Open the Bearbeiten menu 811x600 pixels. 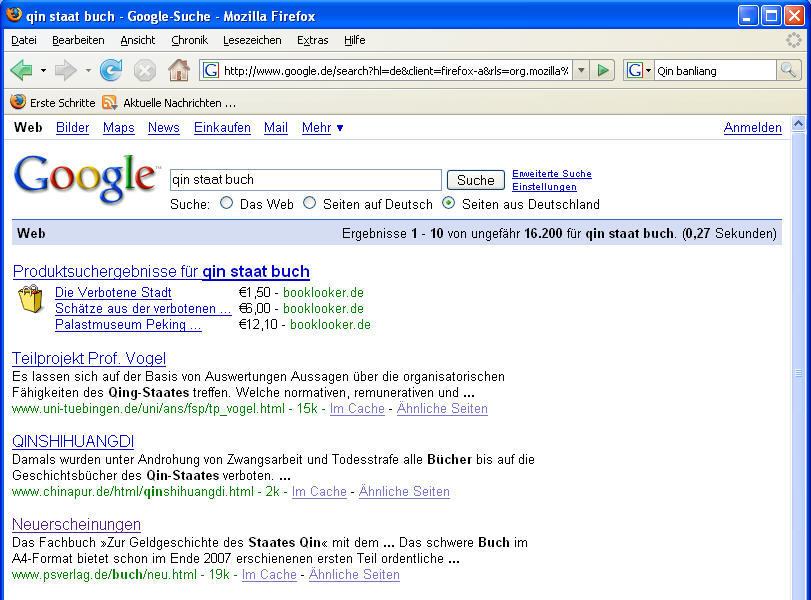(x=78, y=40)
